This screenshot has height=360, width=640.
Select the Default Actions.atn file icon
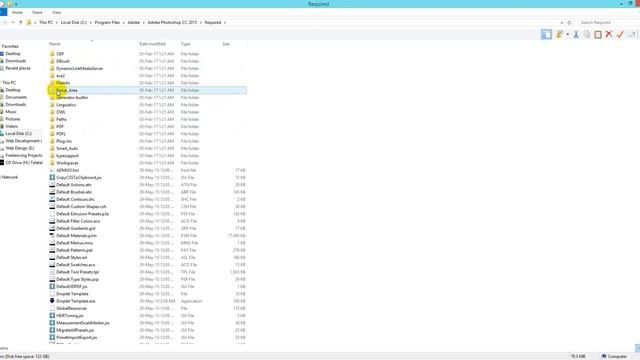(52, 185)
